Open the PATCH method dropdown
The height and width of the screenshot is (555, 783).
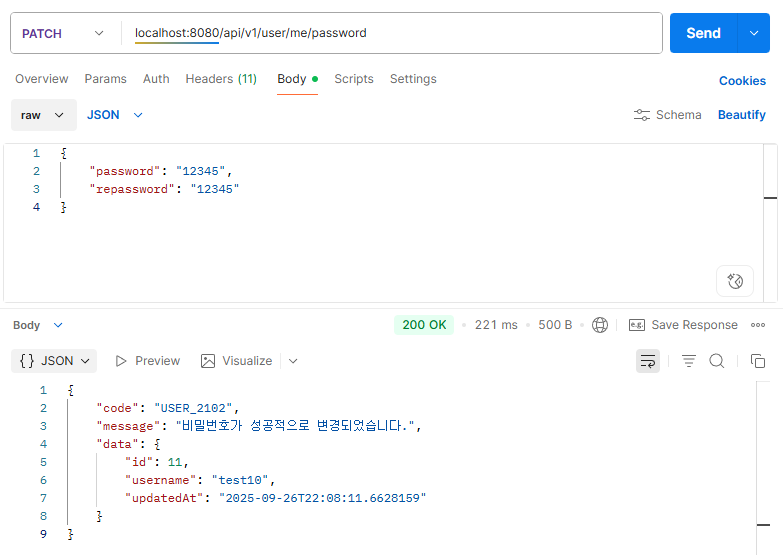coord(63,33)
